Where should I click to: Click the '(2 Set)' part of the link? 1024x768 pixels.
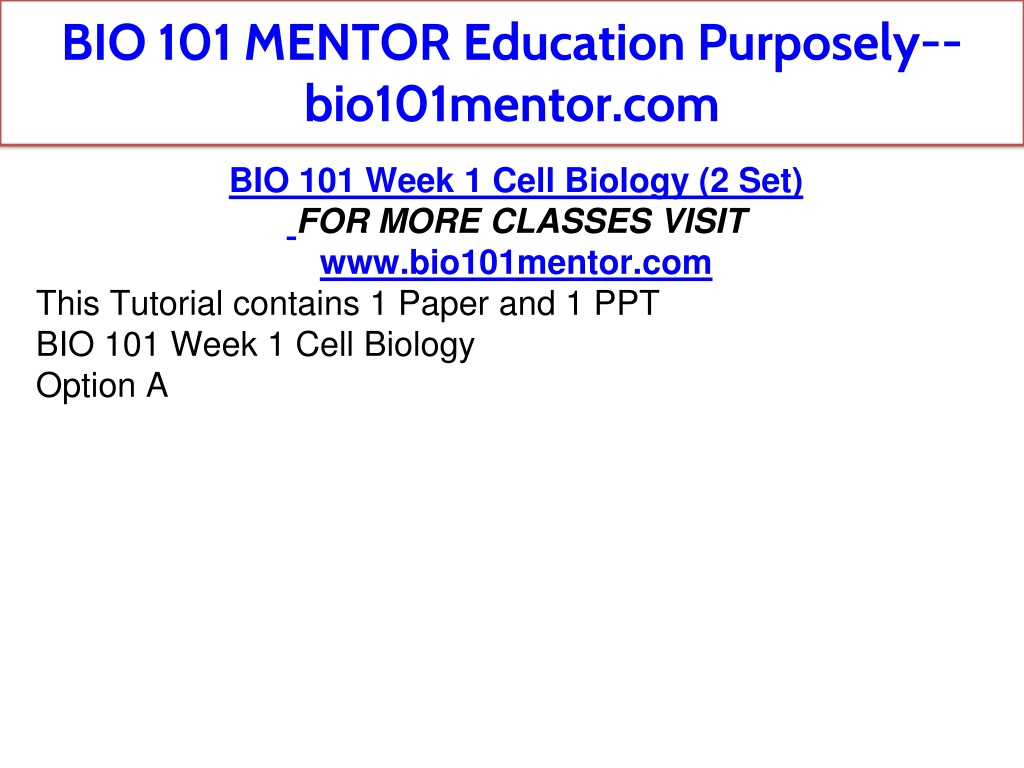(x=750, y=181)
